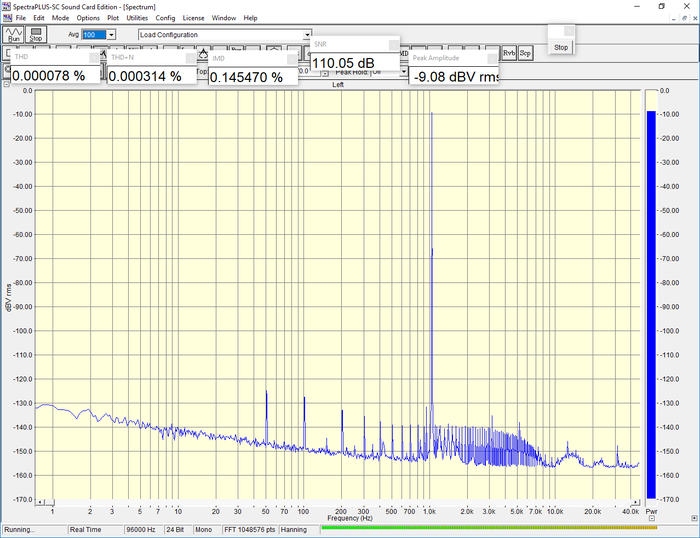Open the Config menu
The height and width of the screenshot is (538, 700).
[165, 18]
